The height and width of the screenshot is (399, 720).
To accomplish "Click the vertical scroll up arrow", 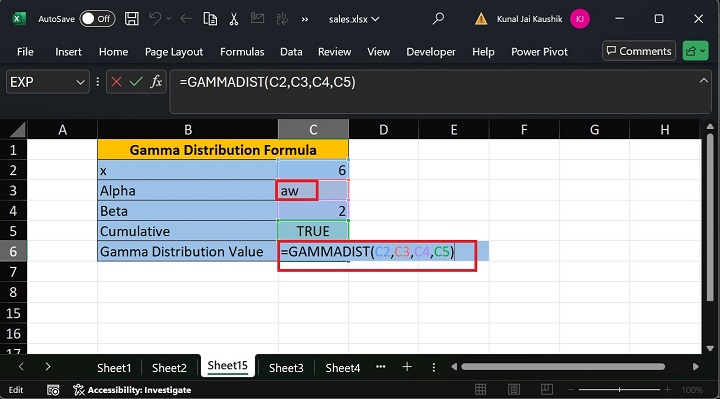I will pyautogui.click(x=710, y=126).
